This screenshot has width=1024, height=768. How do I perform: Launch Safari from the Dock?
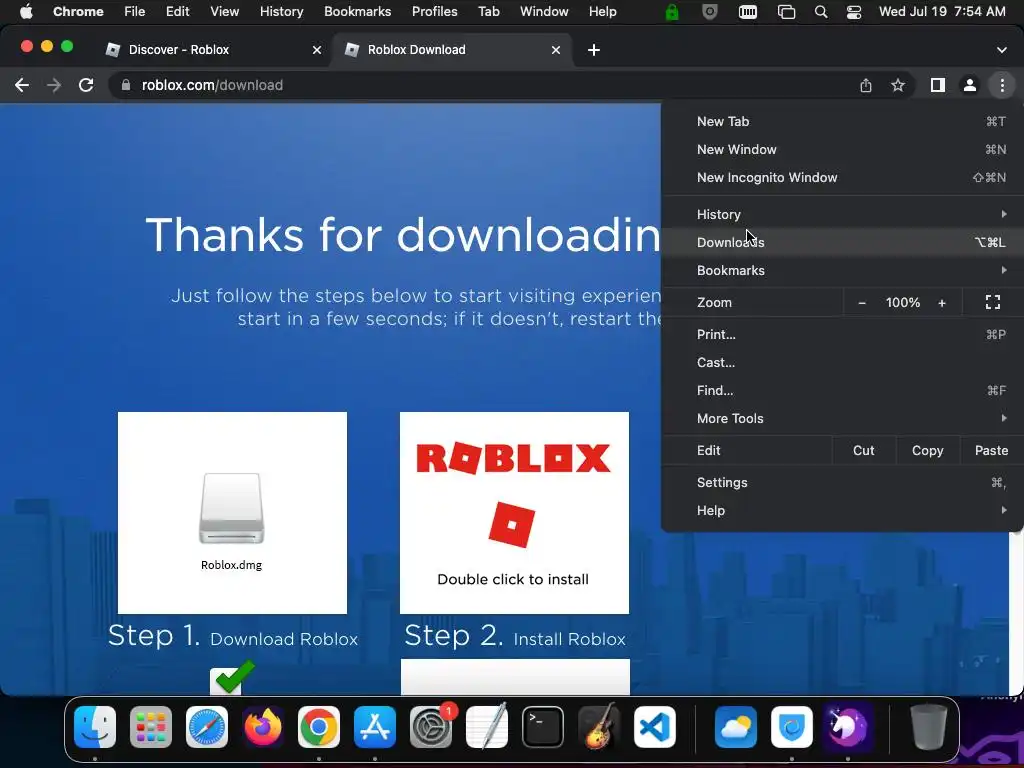pyautogui.click(x=207, y=727)
